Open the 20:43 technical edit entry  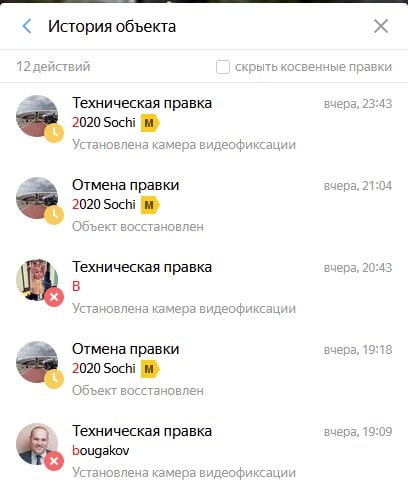(x=204, y=288)
